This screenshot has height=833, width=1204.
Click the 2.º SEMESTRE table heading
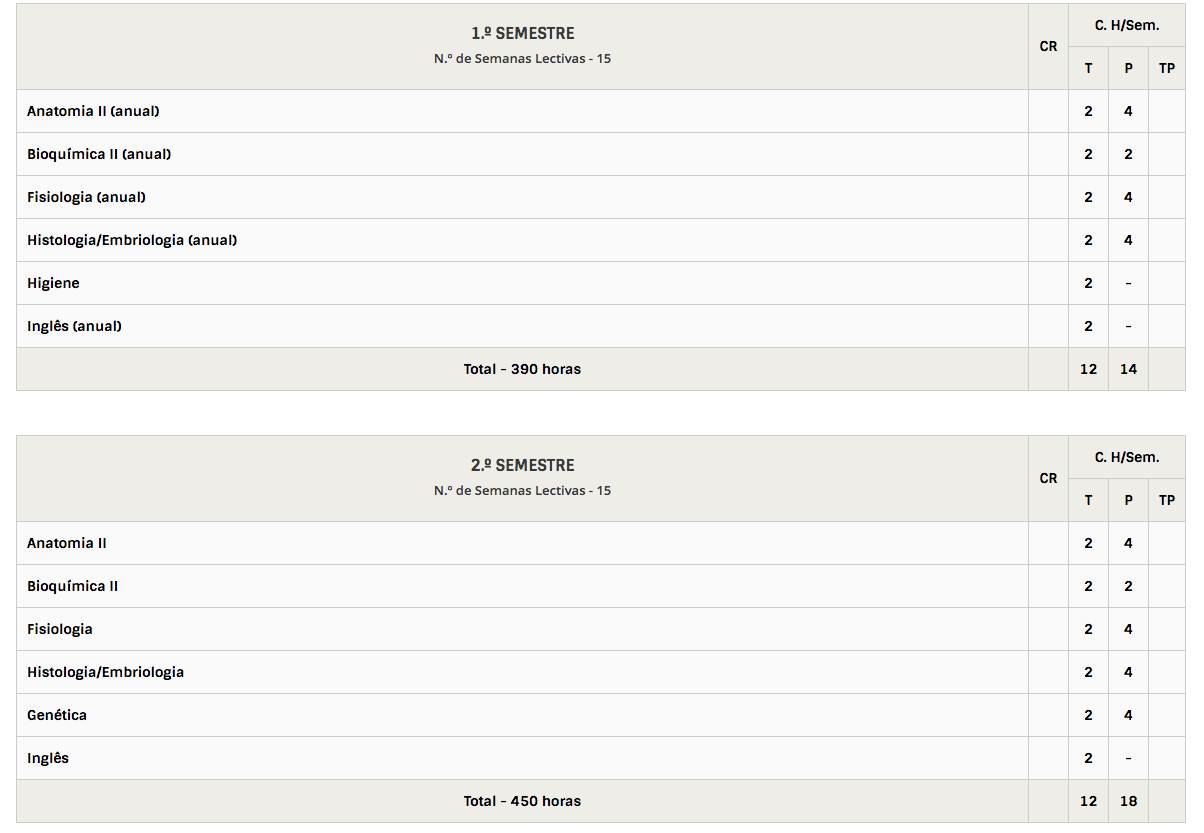point(522,465)
